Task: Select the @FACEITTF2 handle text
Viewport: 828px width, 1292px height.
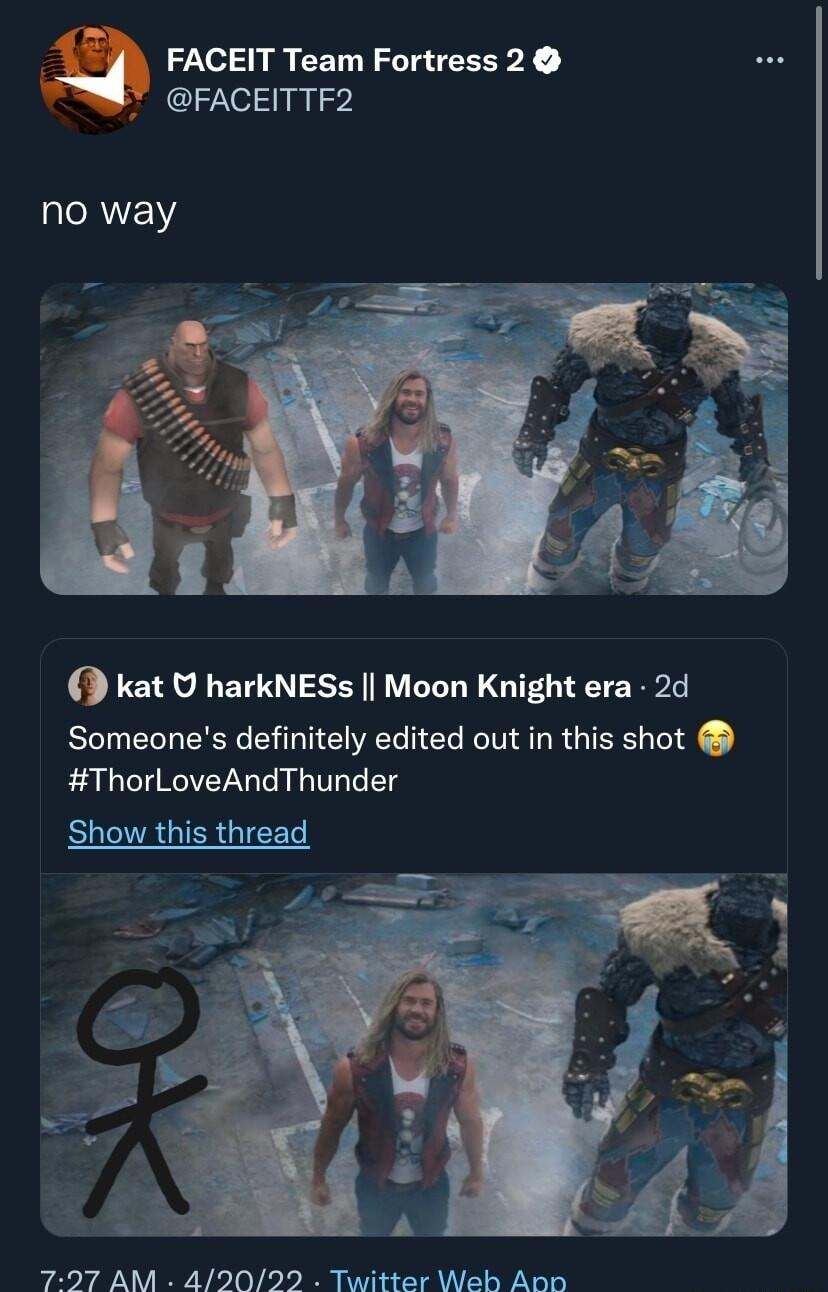Action: coord(262,98)
